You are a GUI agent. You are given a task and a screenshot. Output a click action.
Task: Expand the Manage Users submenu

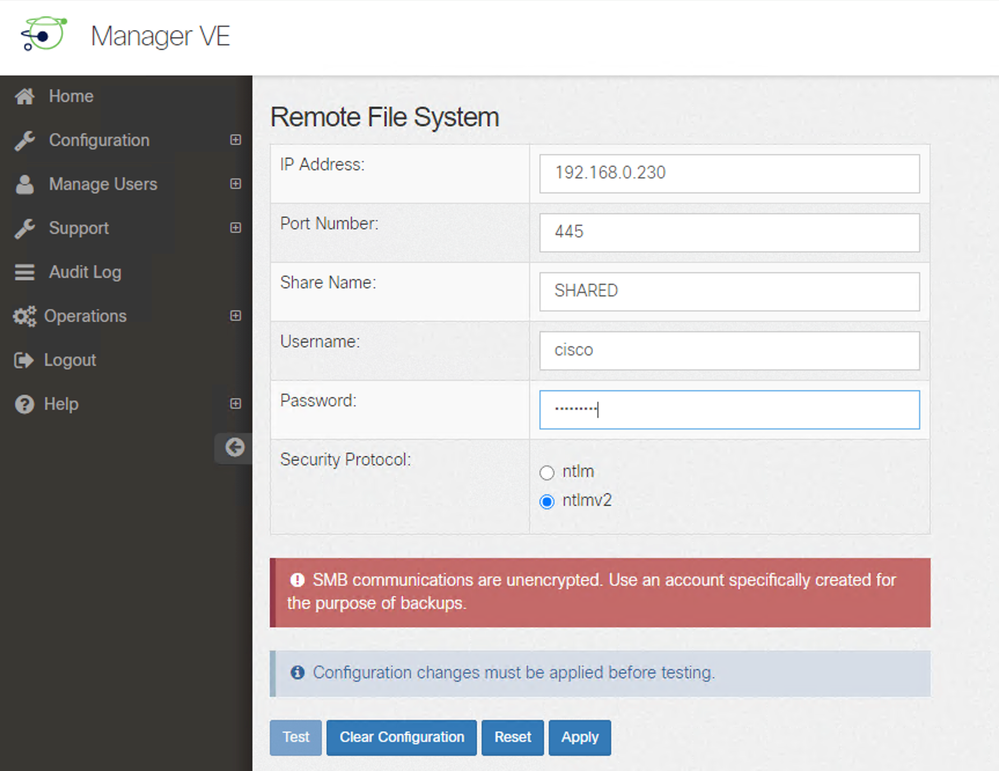tap(235, 184)
